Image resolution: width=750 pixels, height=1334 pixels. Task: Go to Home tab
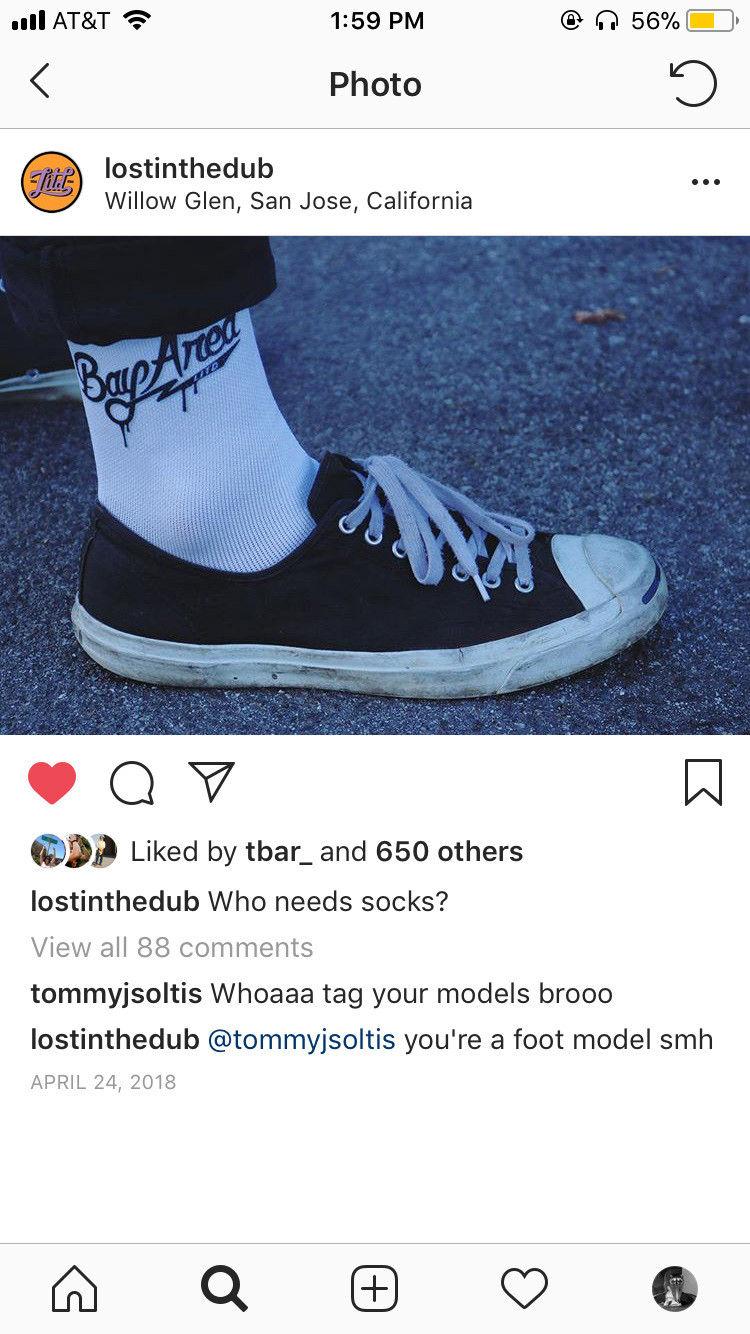75,1288
